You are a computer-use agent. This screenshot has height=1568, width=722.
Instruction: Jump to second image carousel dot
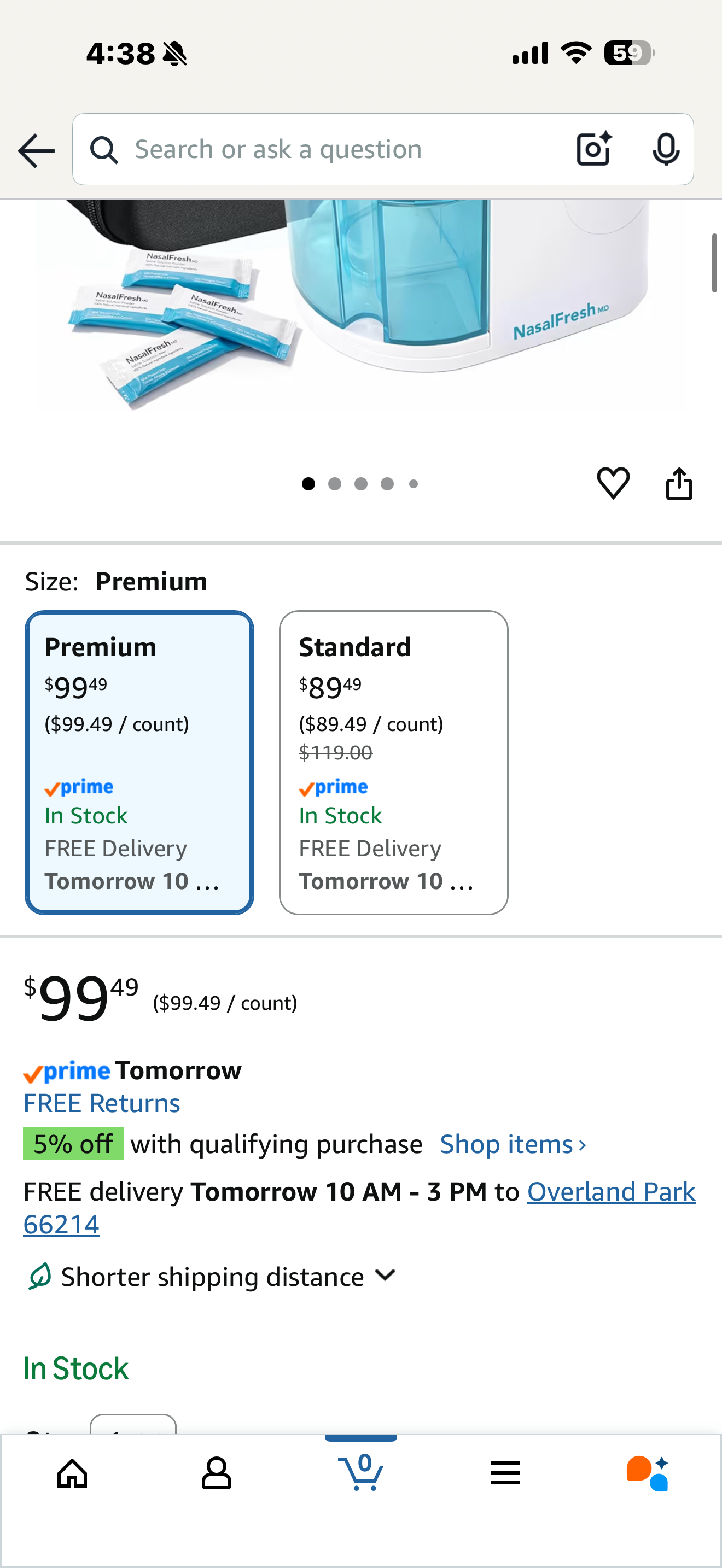point(335,484)
